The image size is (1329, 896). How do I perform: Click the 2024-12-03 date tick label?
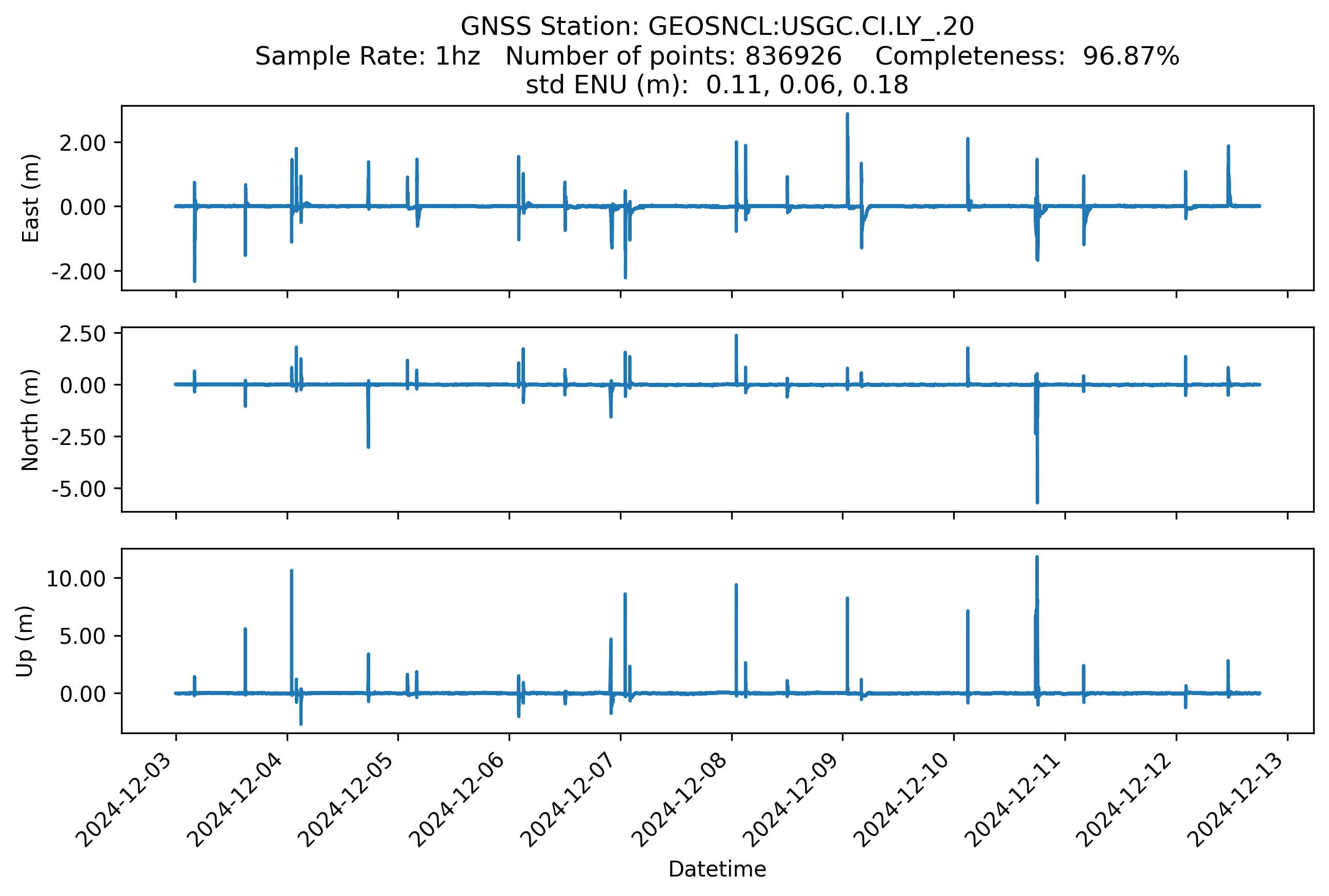[125, 800]
